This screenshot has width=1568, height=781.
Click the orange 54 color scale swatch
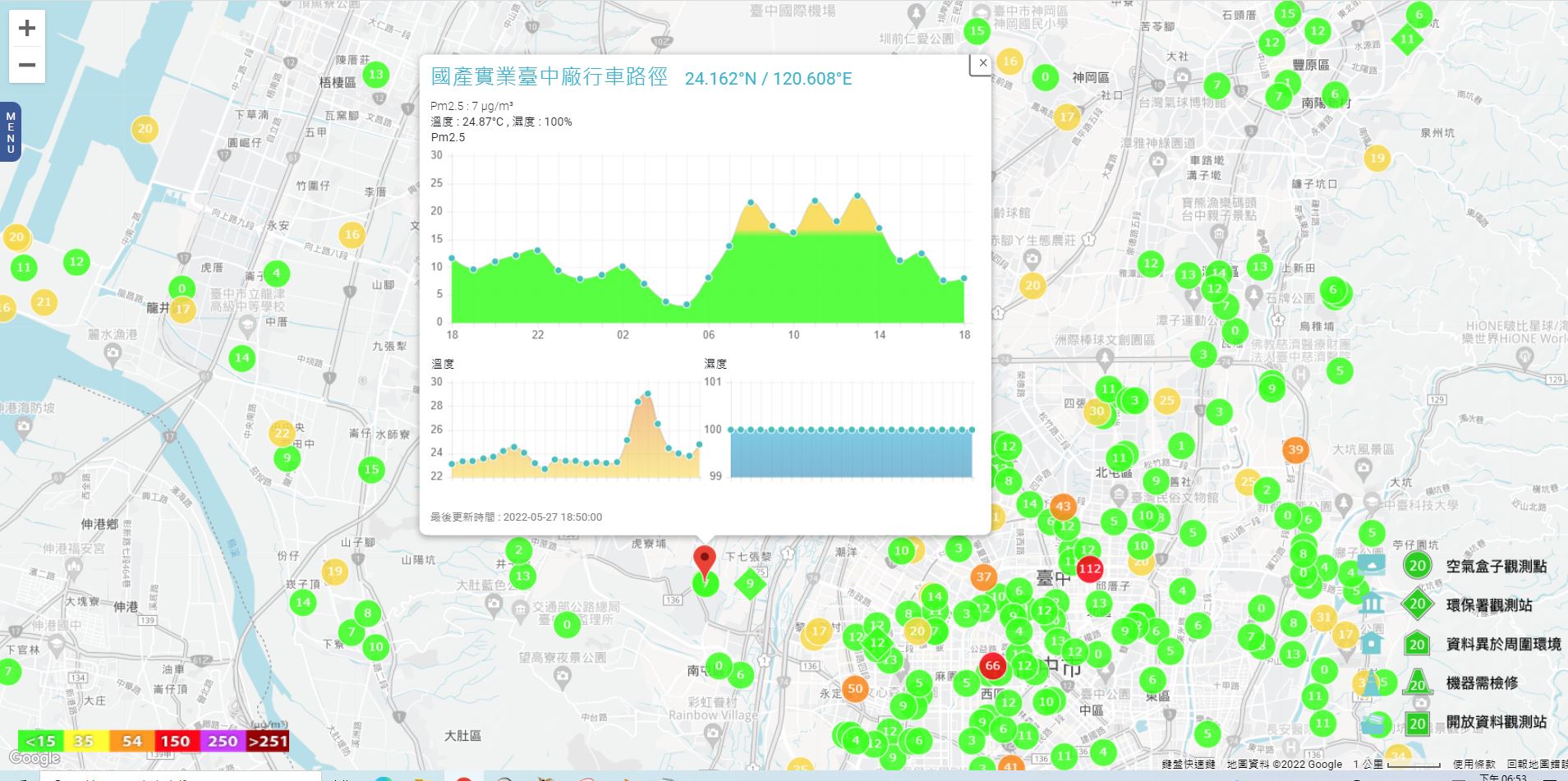point(131,741)
